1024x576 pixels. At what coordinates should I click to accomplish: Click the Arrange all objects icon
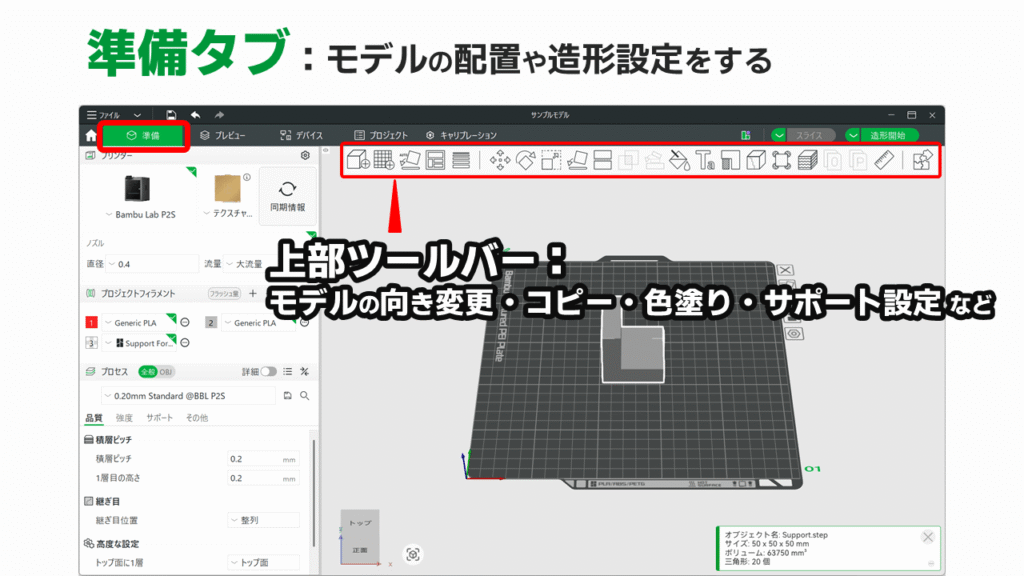click(x=436, y=160)
